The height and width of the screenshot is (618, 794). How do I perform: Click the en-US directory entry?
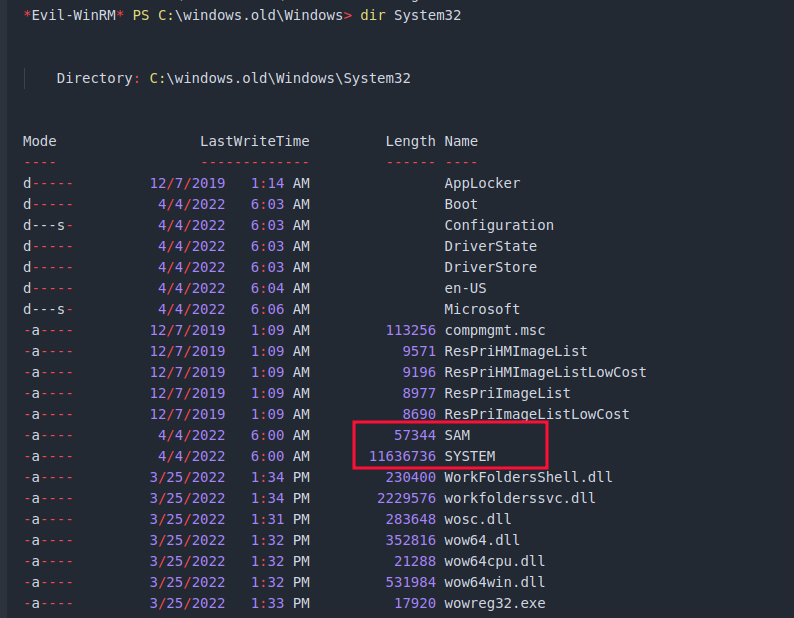(465, 288)
